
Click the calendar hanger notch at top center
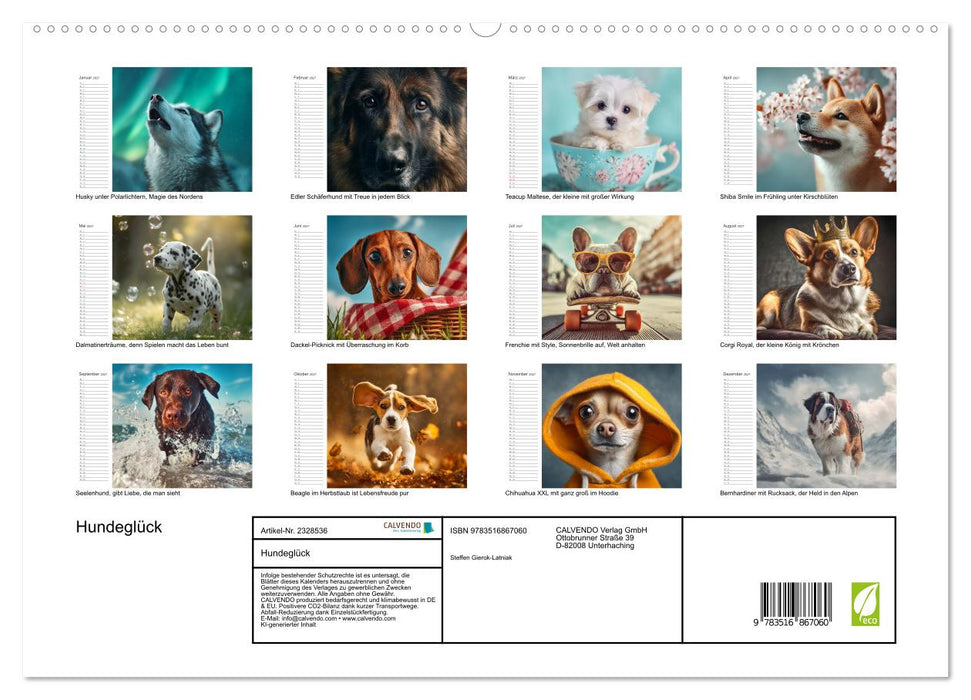486,29
